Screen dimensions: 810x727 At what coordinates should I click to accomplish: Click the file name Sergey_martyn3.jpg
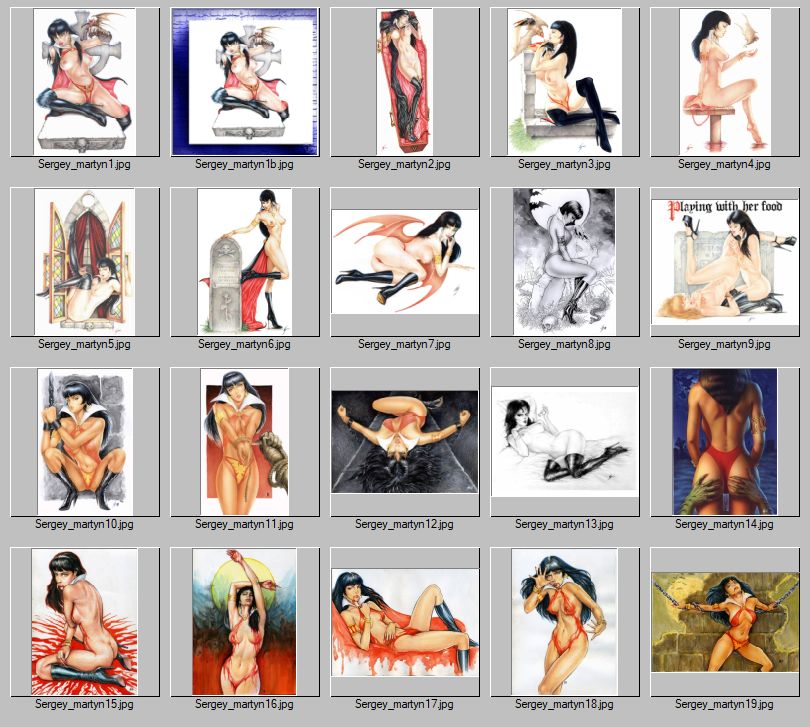coord(564,164)
